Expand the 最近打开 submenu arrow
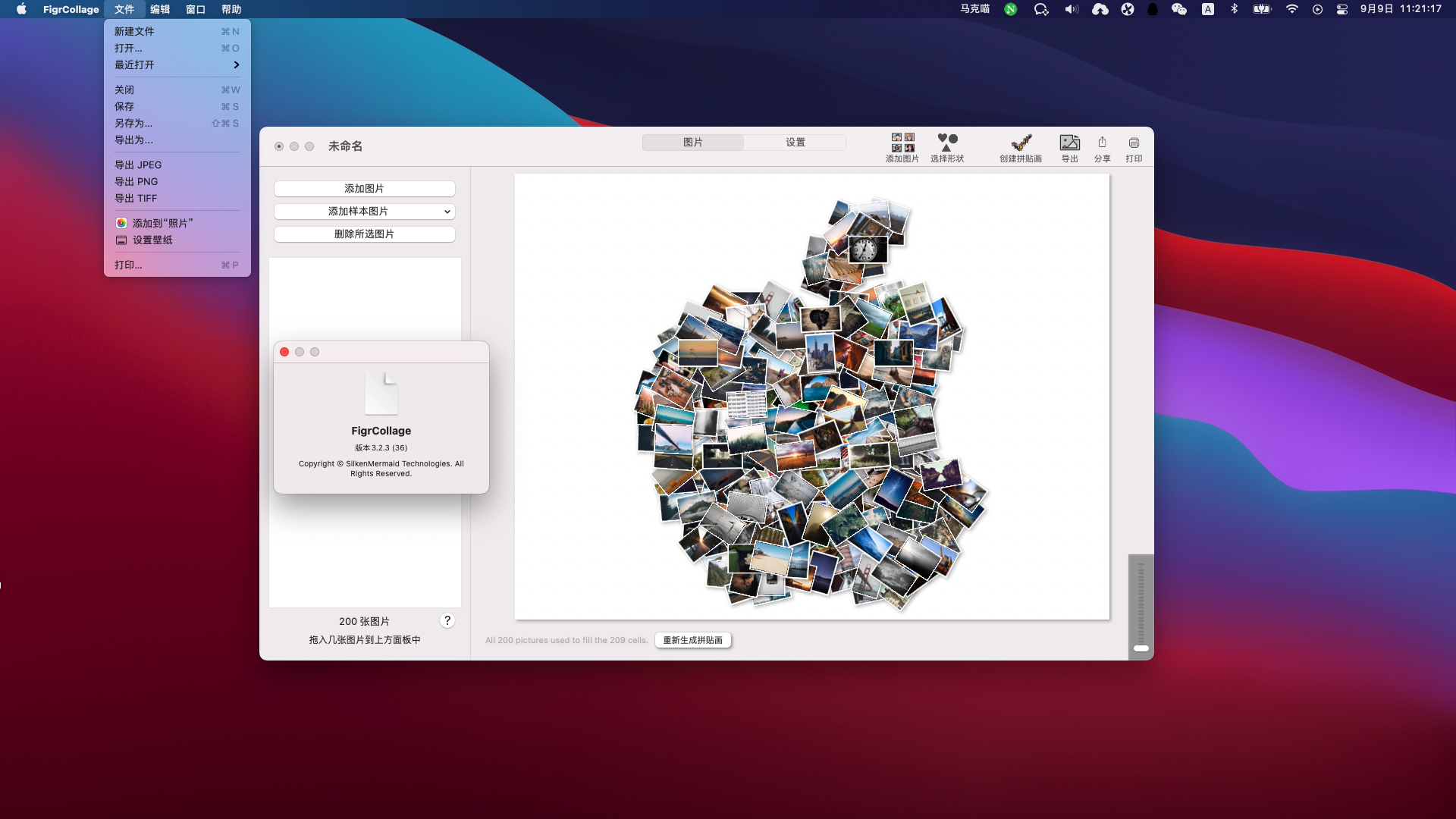 coord(237,65)
